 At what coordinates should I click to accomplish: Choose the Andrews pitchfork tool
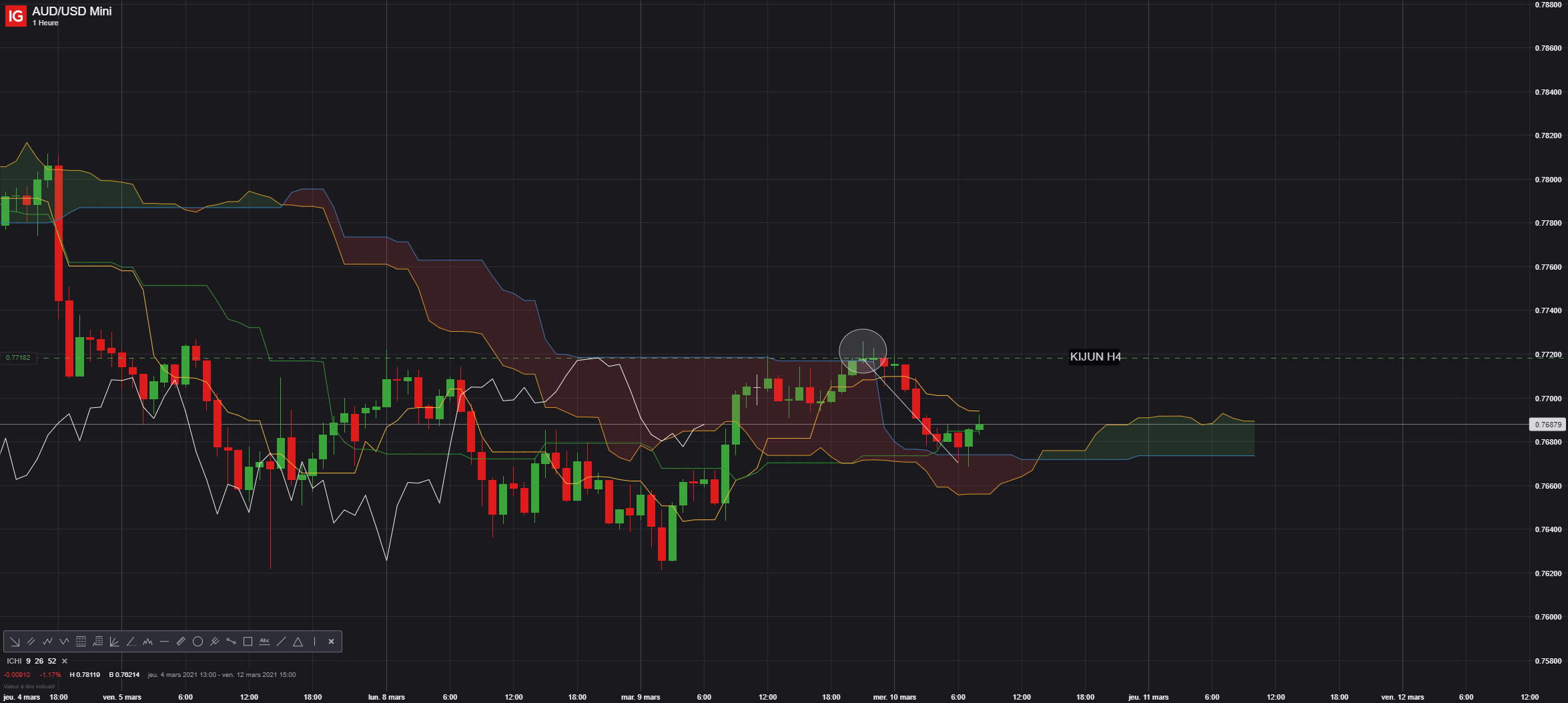pyautogui.click(x=214, y=642)
